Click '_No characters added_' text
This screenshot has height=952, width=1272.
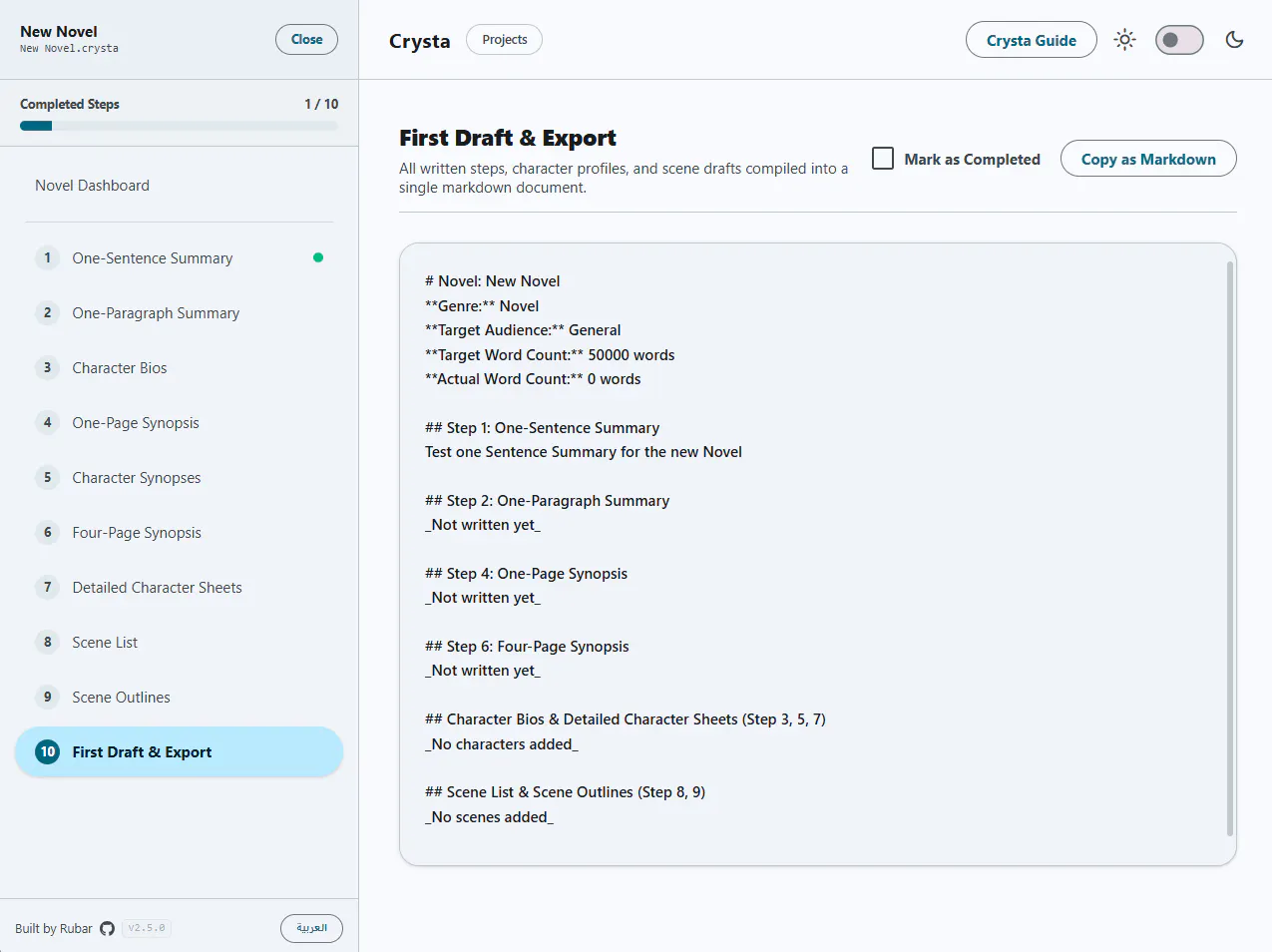[x=502, y=744]
